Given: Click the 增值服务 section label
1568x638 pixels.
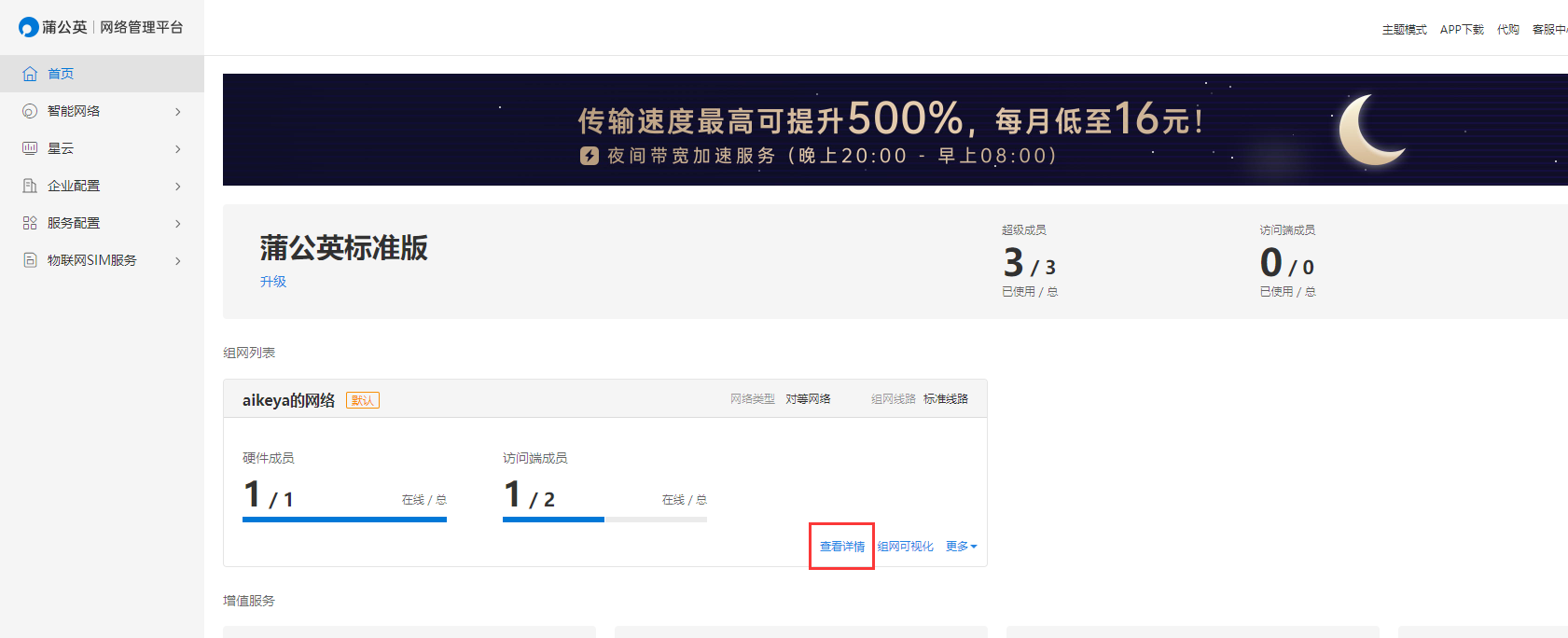Looking at the screenshot, I should (249, 601).
